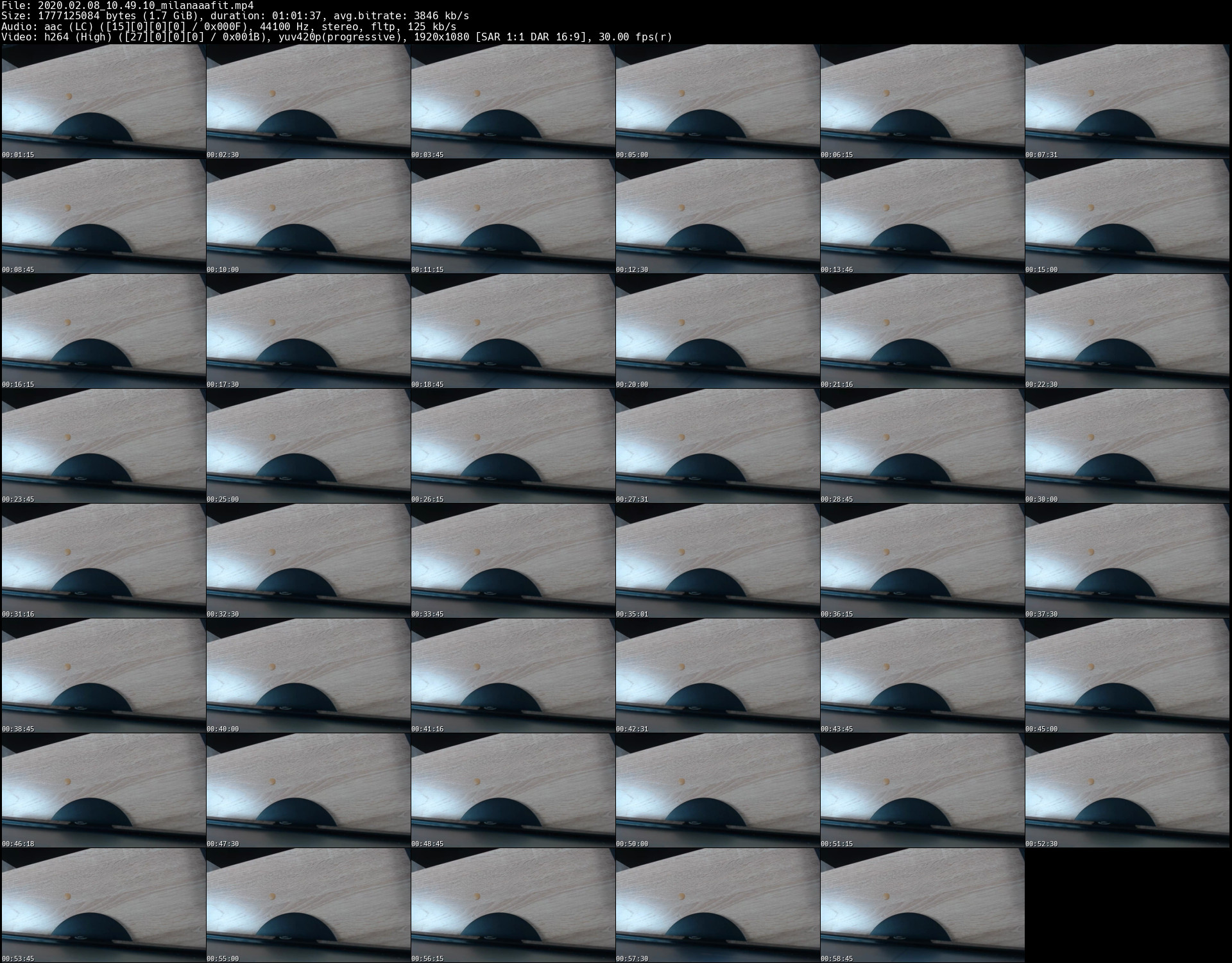Open the frame at 00:11:15
Image resolution: width=1232 pixels, height=963 pixels.
(513, 216)
